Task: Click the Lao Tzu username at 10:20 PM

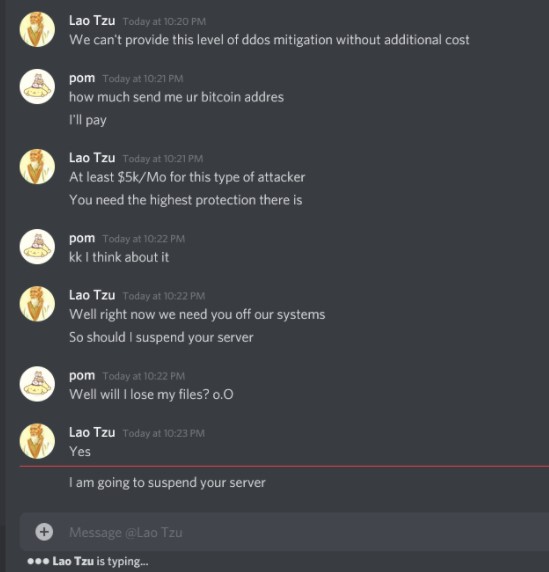Action: (x=92, y=21)
